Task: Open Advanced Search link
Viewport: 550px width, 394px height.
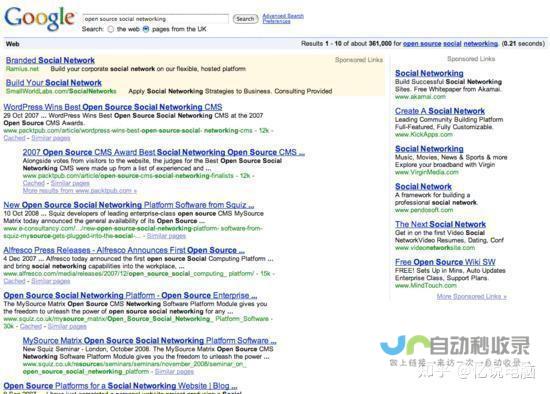Action: click(283, 16)
